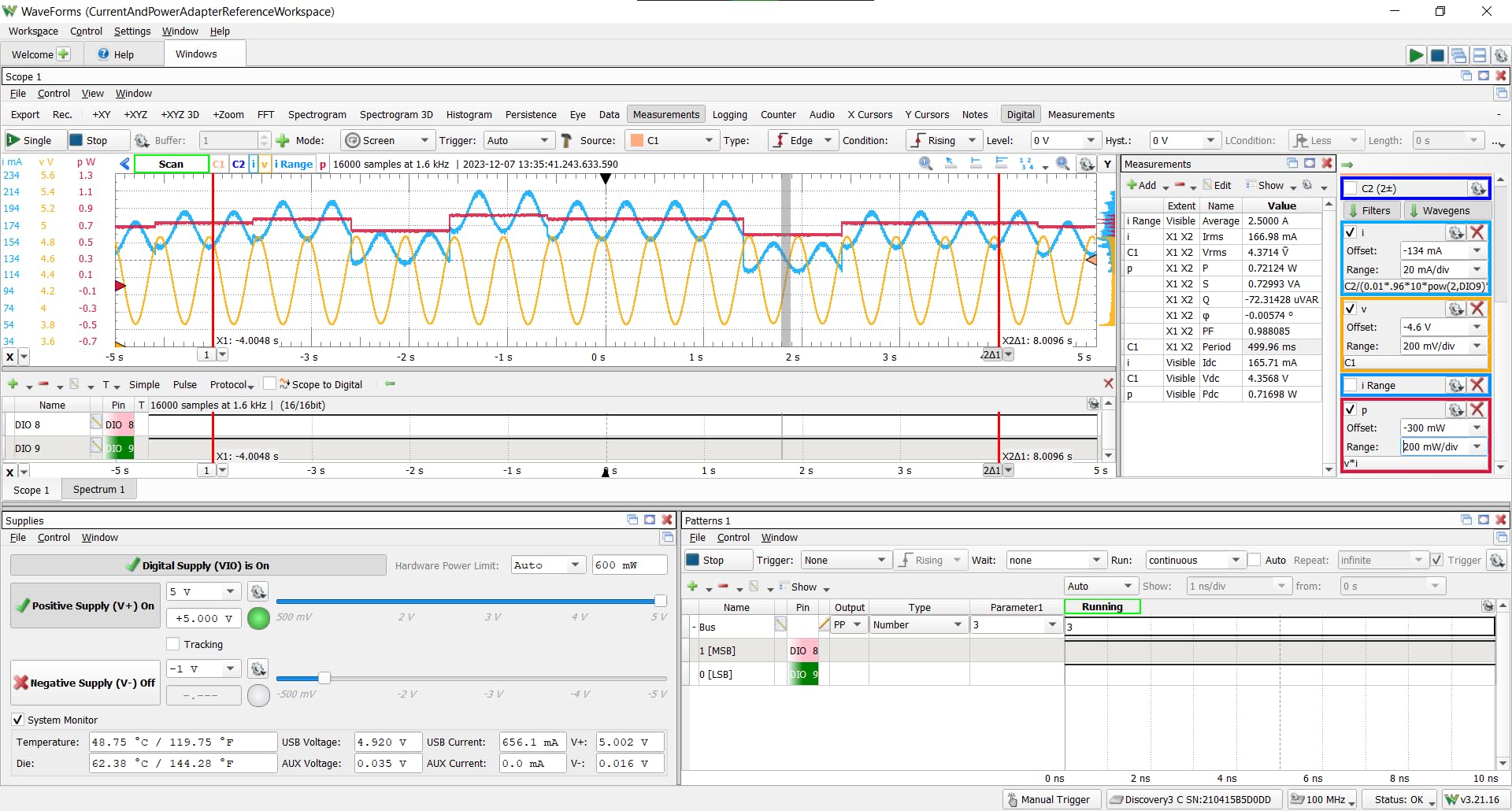Click the green Run all instruments icon
Screen dimensions: 1512x811
click(x=1416, y=55)
